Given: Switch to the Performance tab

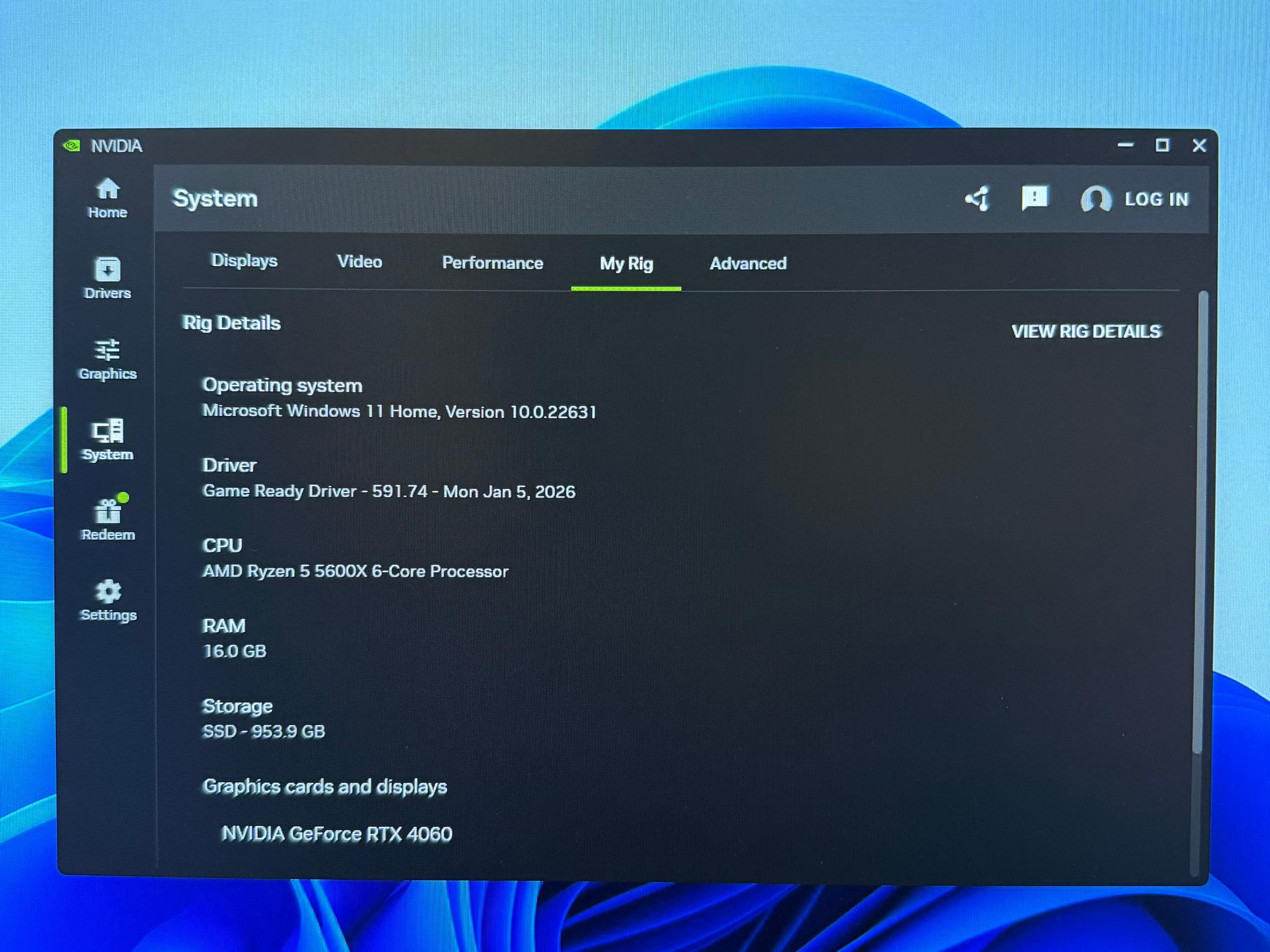Looking at the screenshot, I should 492,263.
